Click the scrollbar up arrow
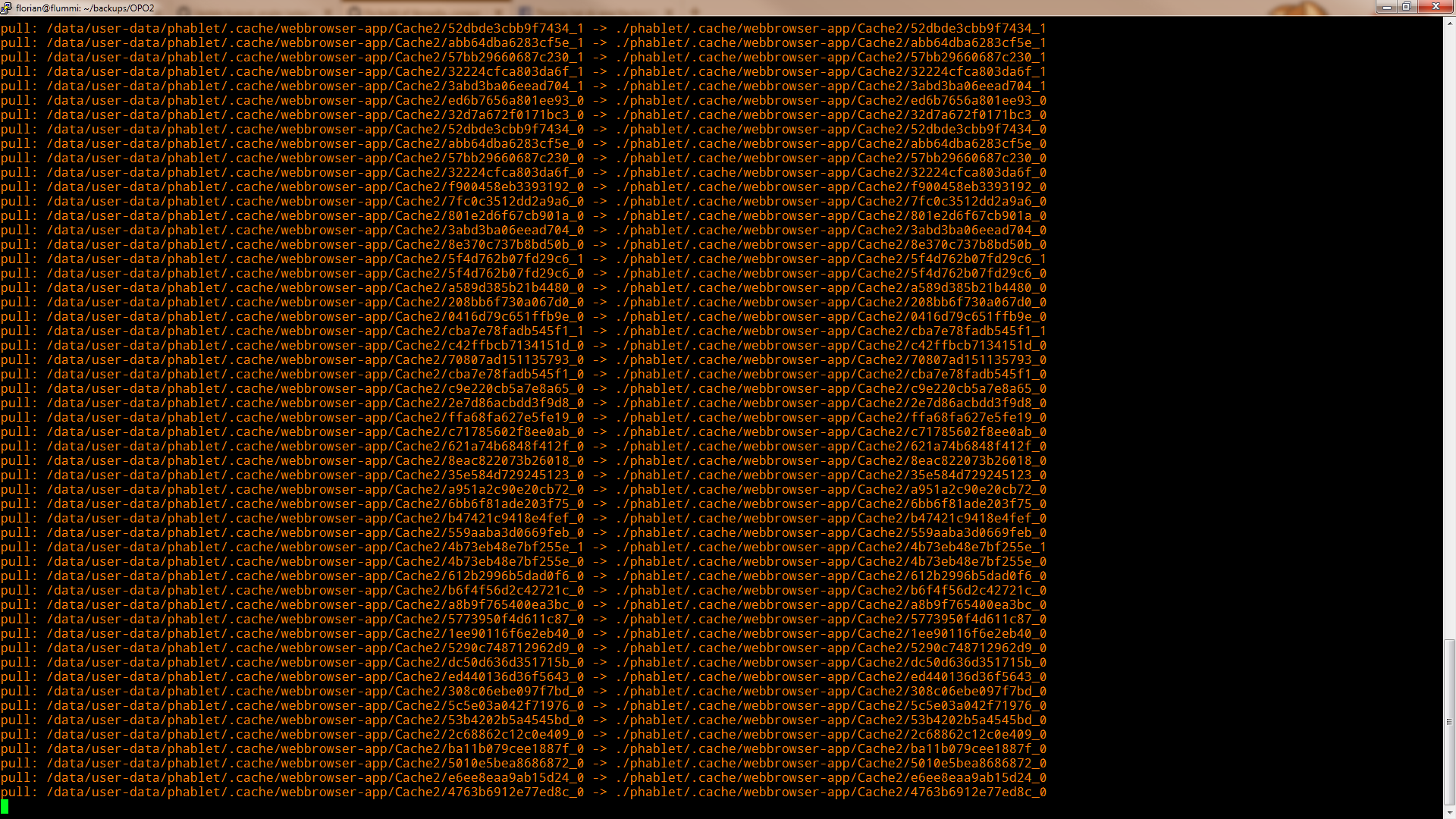Screen dimensions: 1456x819 [1449, 24]
